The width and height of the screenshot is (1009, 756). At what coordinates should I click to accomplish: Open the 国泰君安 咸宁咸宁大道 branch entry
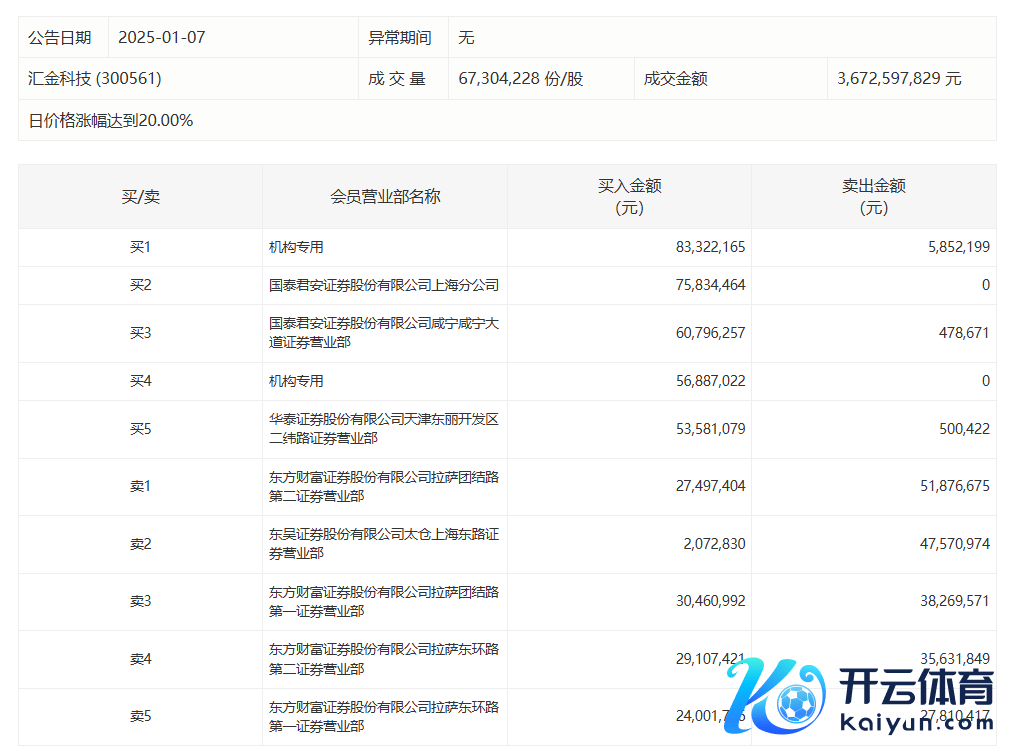tap(384, 333)
